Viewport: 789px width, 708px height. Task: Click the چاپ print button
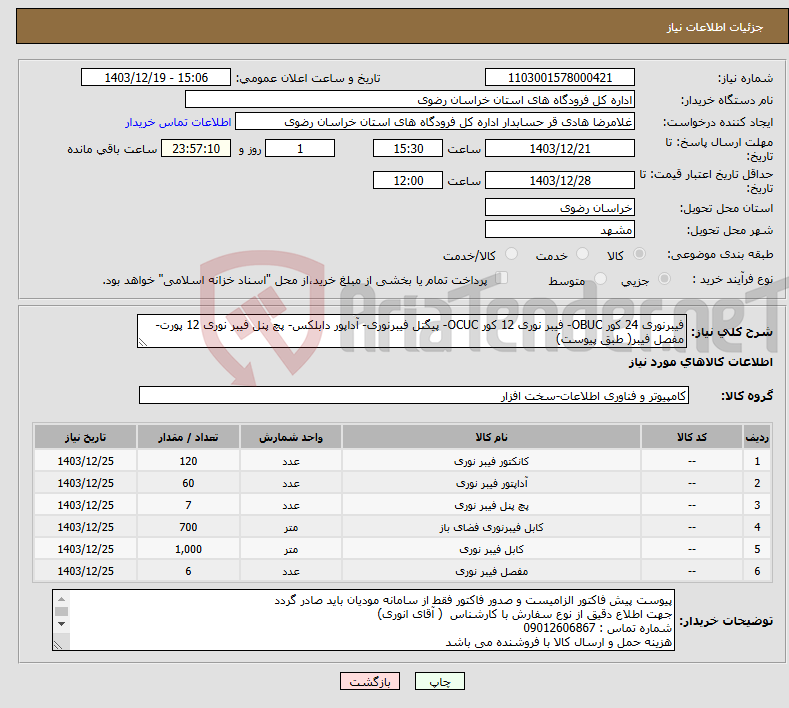[439, 681]
